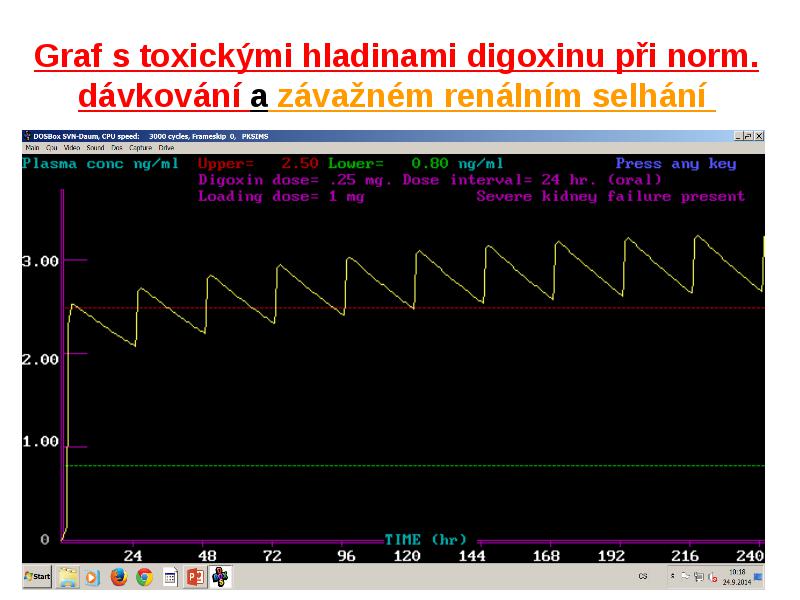Click the 'Digoxin dose= .25 mg.' text
Image resolution: width=800 pixels, height=600 pixels.
pyautogui.click(x=295, y=180)
